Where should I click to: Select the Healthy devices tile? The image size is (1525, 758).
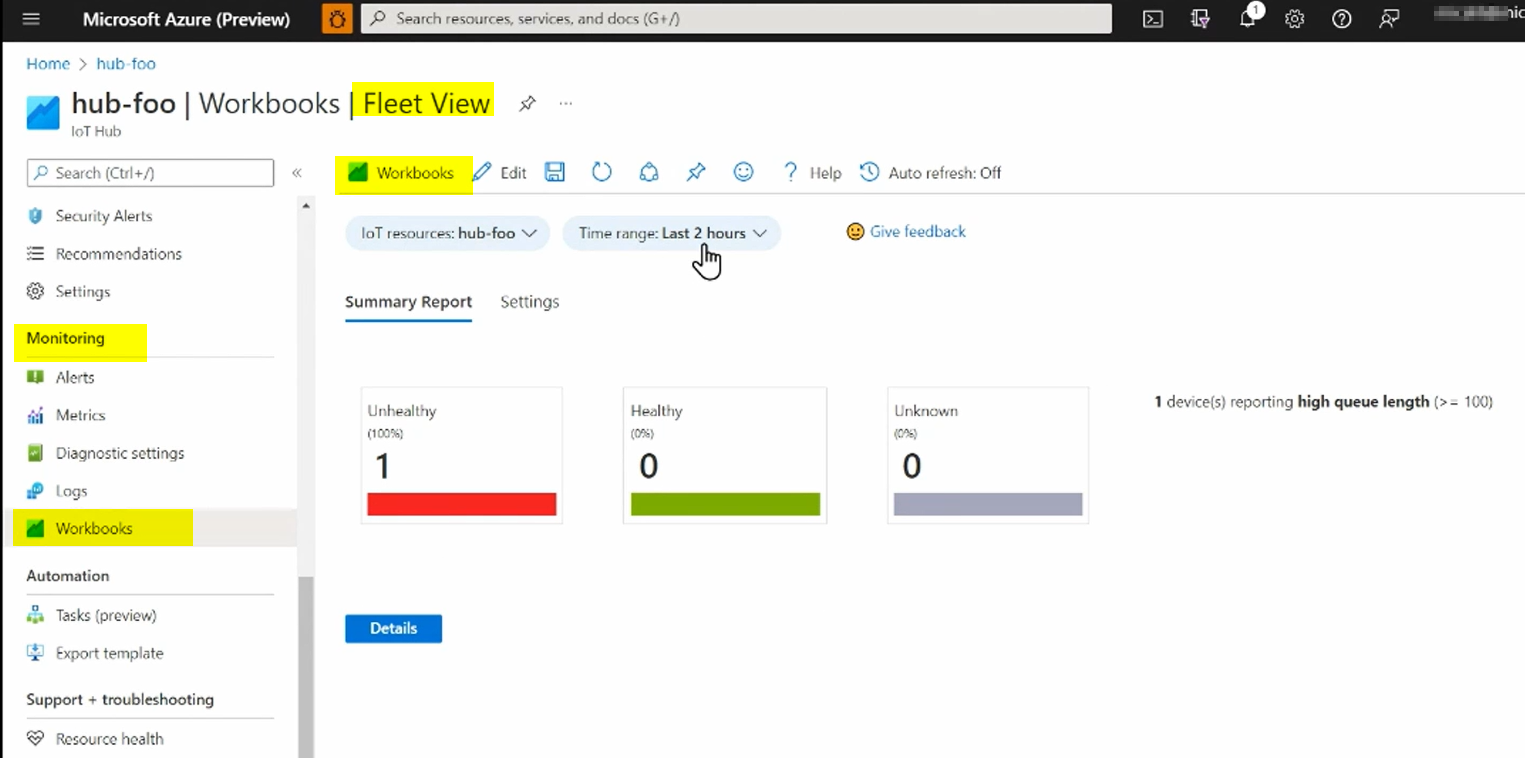tap(725, 456)
